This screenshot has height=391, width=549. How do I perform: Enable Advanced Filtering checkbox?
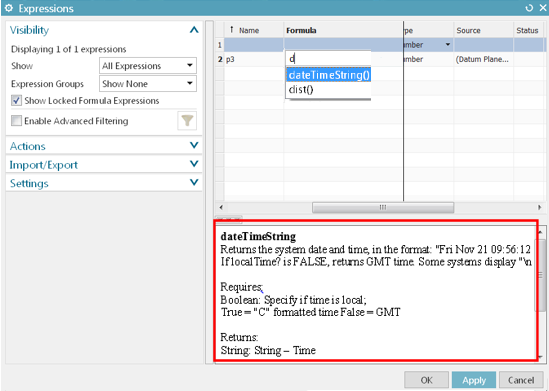[16, 121]
